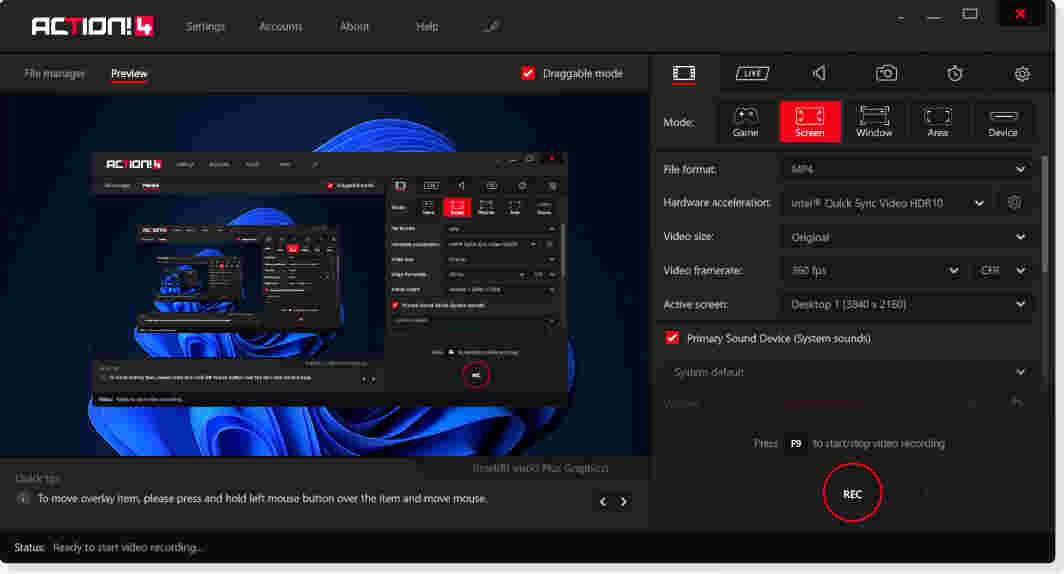
Task: Show next quick tip arrow
Action: click(624, 501)
